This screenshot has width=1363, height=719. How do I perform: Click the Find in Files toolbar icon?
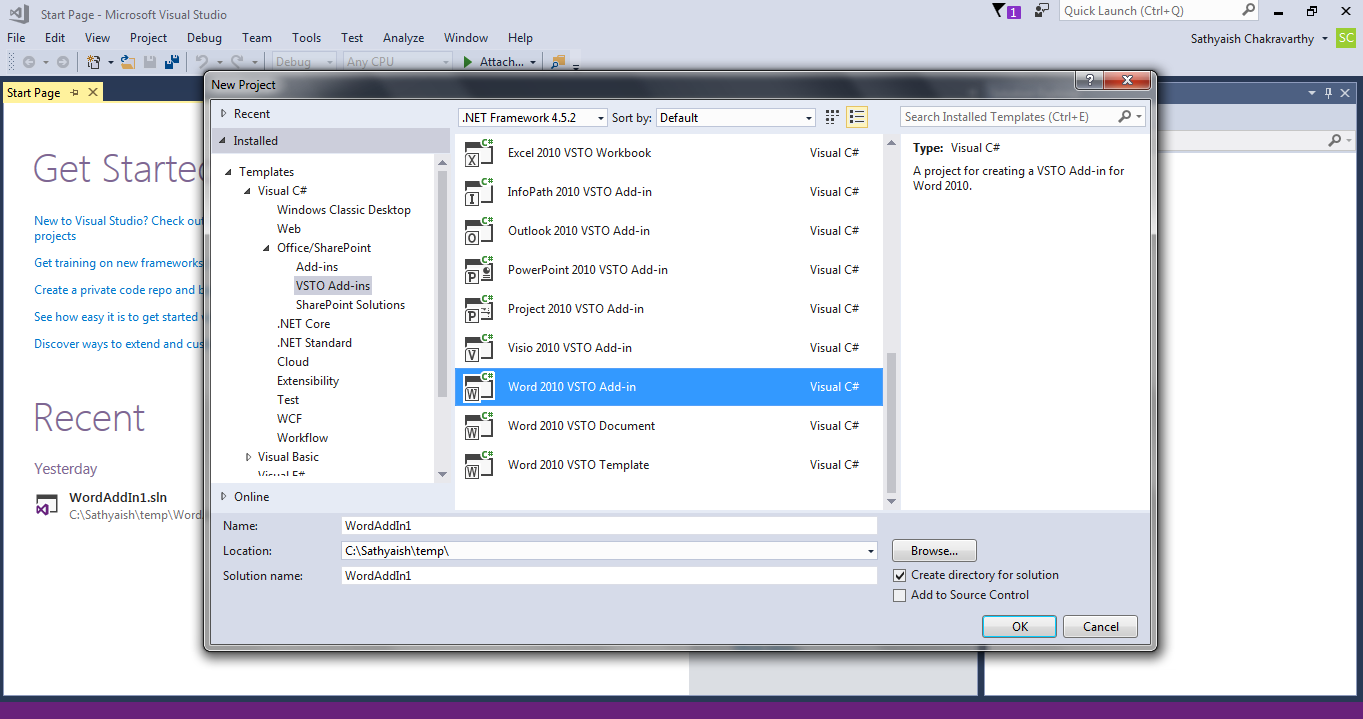tap(558, 62)
